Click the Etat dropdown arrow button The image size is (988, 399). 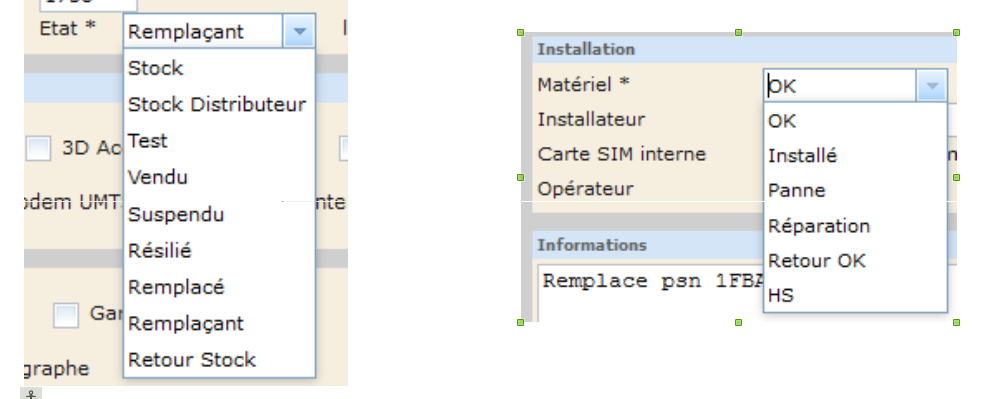pos(299,31)
